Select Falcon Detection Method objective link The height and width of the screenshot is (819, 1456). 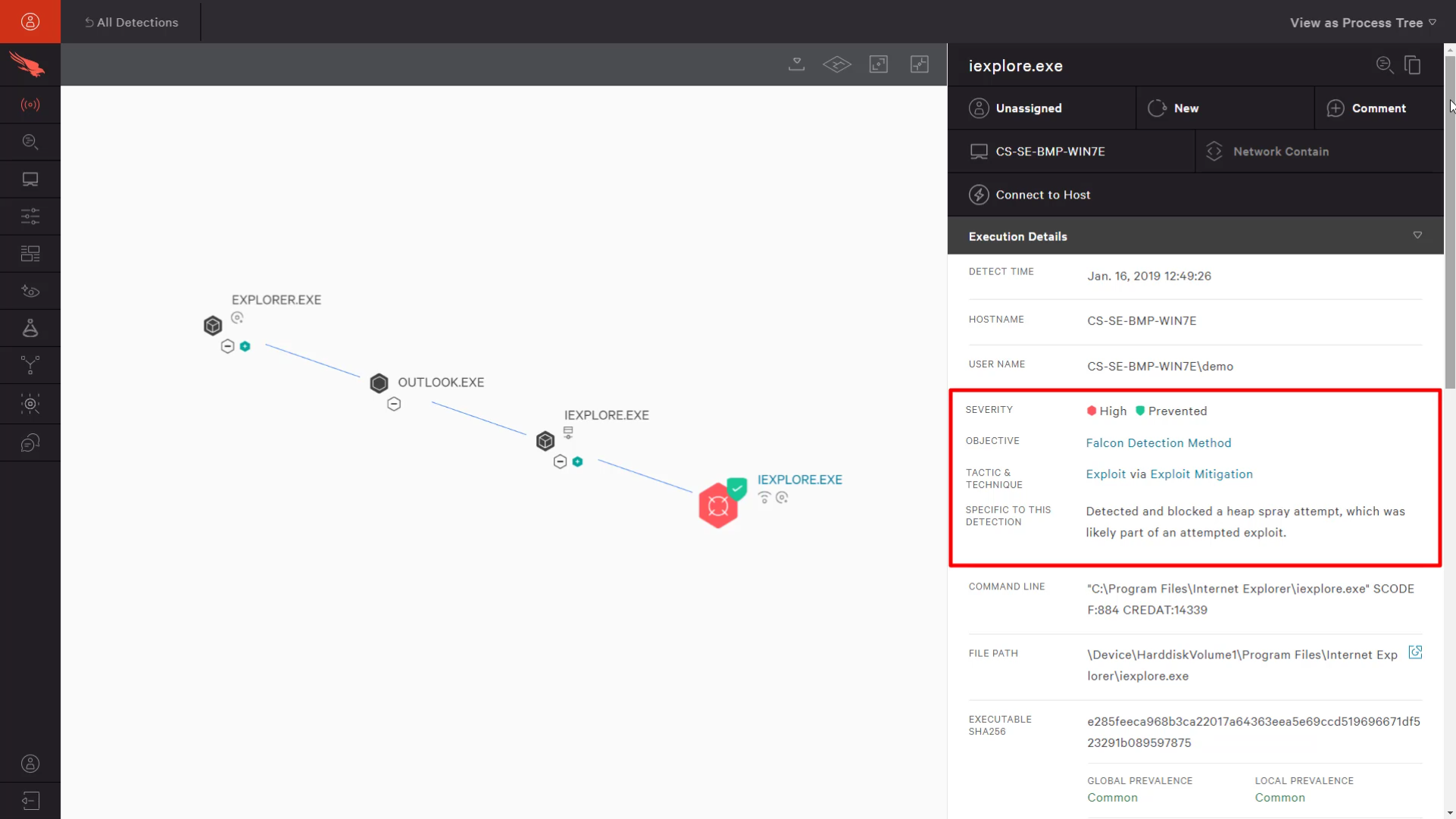click(1158, 442)
